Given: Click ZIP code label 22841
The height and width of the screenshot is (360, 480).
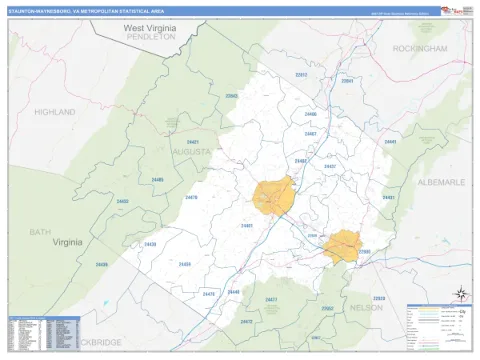Looking at the screenshot, I should [x=347, y=81].
